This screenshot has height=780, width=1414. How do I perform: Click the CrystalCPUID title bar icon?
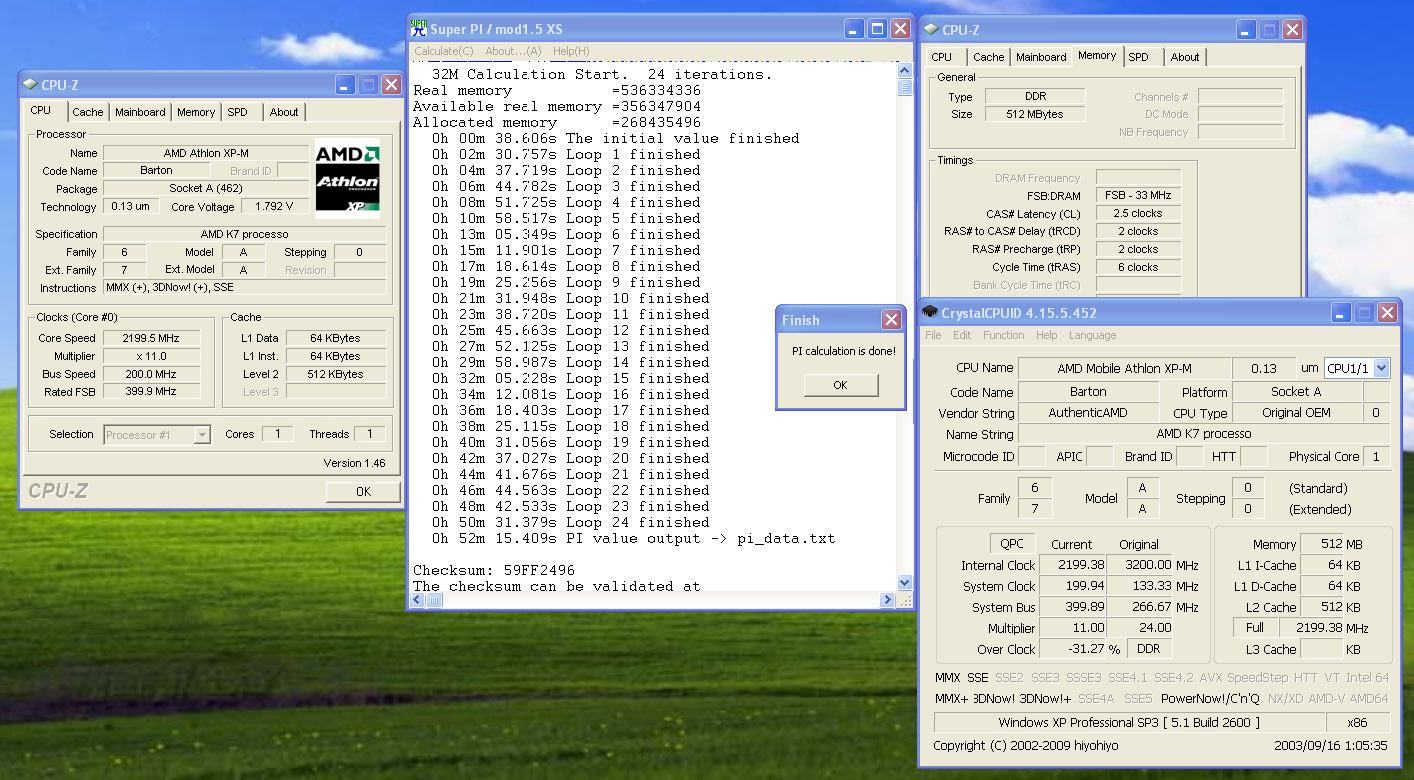[x=930, y=313]
